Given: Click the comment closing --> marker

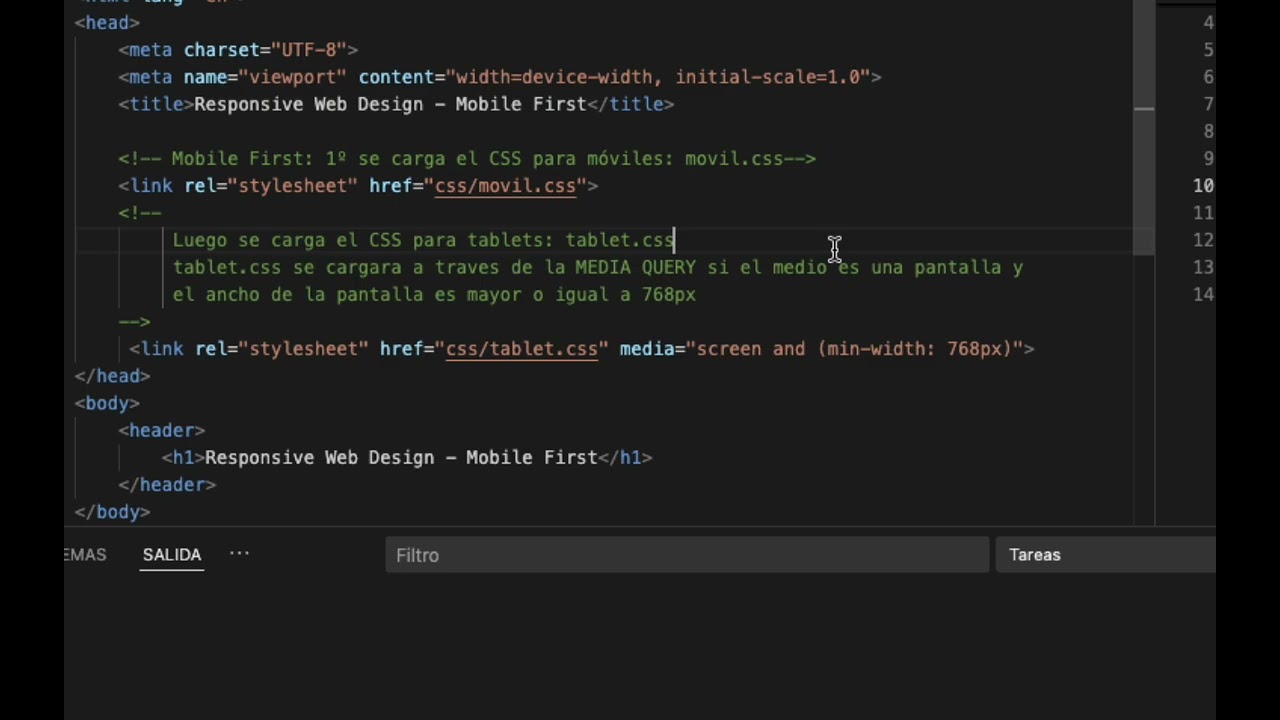Looking at the screenshot, I should point(135,322).
